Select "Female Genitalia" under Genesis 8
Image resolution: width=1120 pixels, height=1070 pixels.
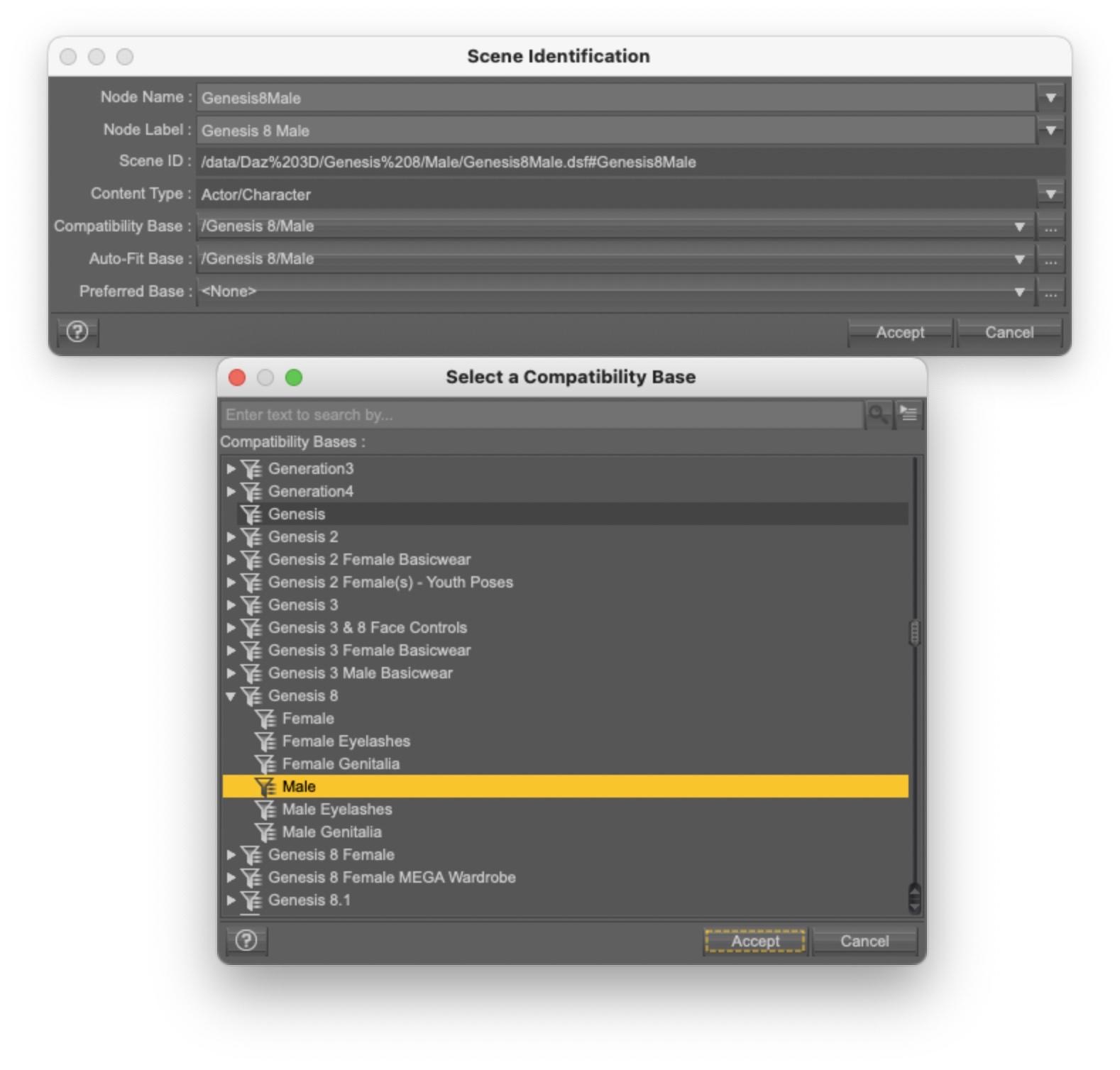[341, 764]
